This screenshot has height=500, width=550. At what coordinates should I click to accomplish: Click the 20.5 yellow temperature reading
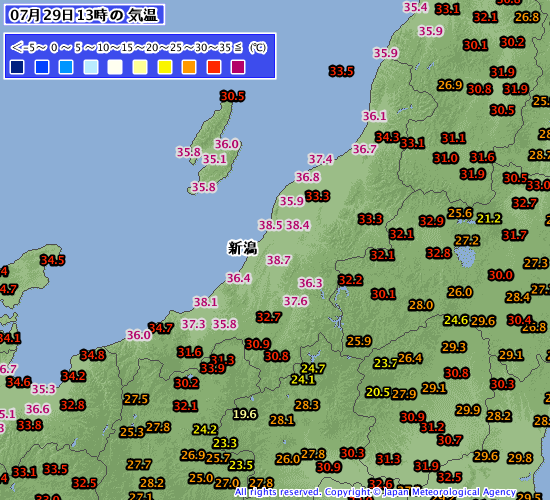coord(378,392)
